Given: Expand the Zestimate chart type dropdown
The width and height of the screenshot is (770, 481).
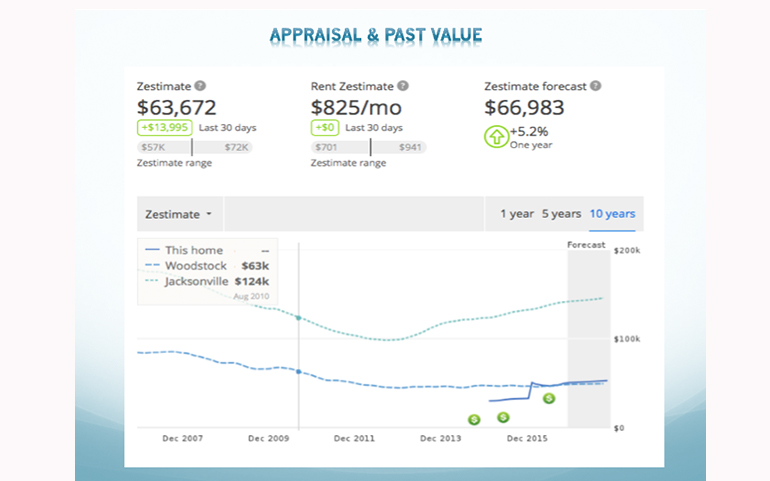Looking at the screenshot, I should pyautogui.click(x=180, y=214).
